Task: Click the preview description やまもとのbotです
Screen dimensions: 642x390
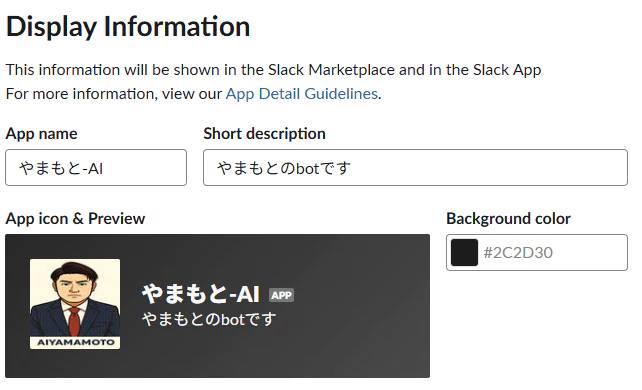Action: tap(209, 319)
